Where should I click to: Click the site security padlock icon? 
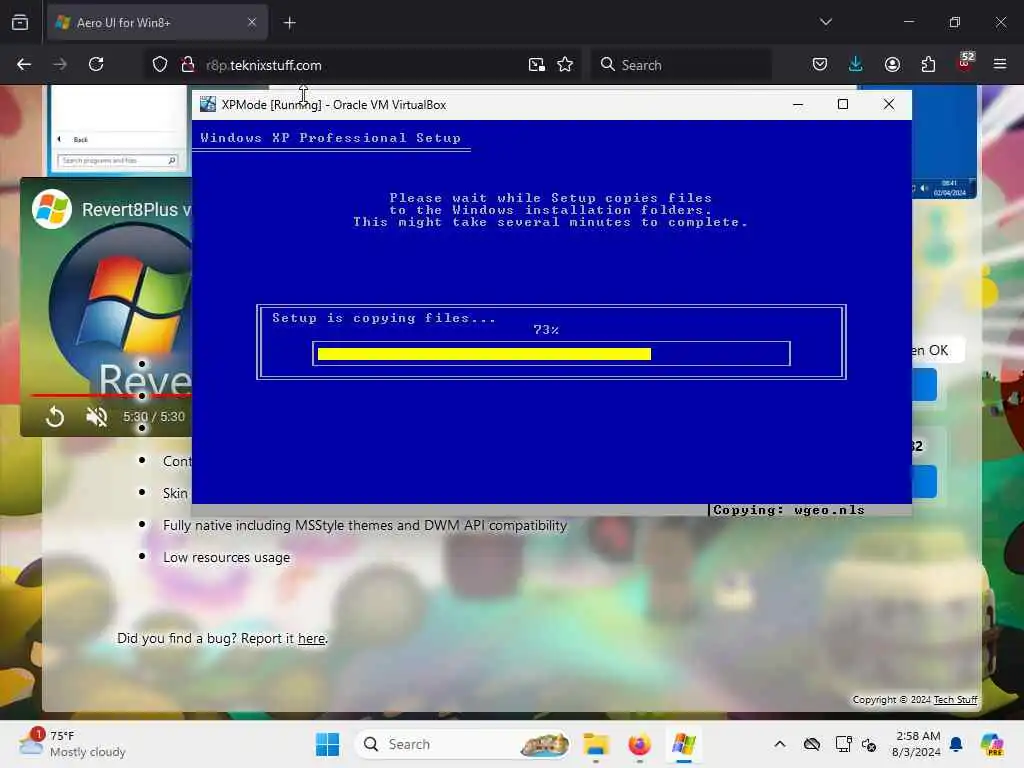(x=188, y=65)
